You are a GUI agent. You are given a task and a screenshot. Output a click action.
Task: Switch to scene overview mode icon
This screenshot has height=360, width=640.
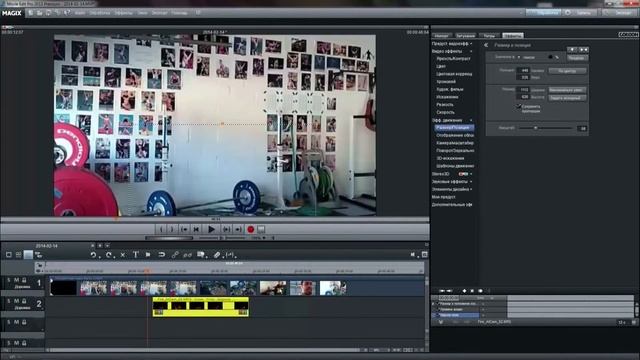tap(18, 255)
